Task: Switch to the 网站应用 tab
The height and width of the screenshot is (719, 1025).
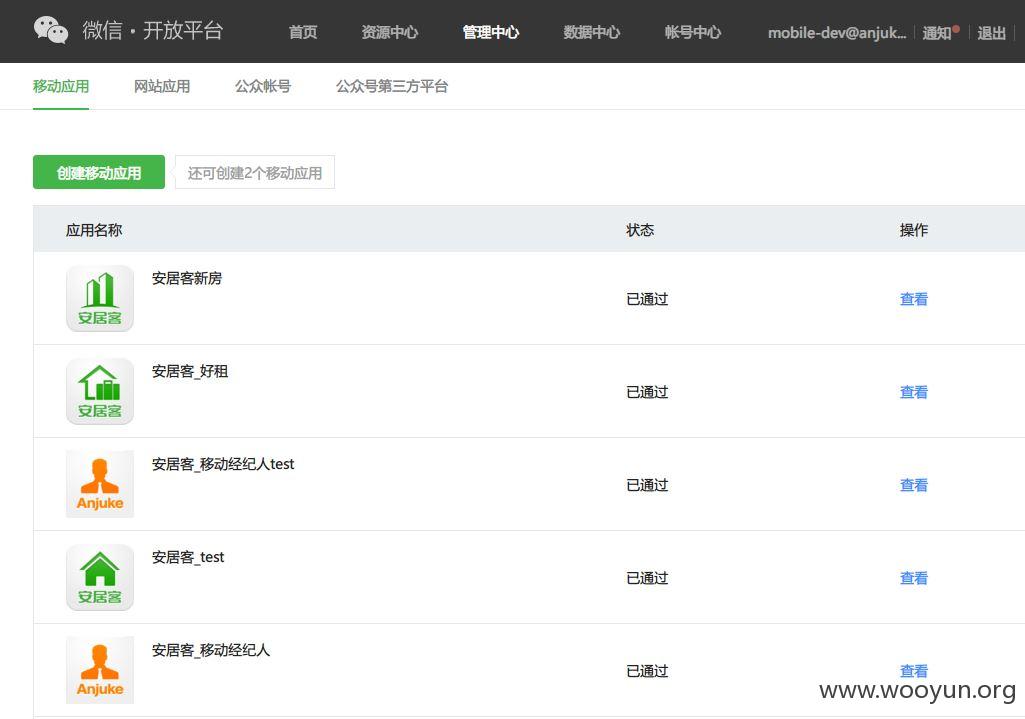Action: pos(162,86)
